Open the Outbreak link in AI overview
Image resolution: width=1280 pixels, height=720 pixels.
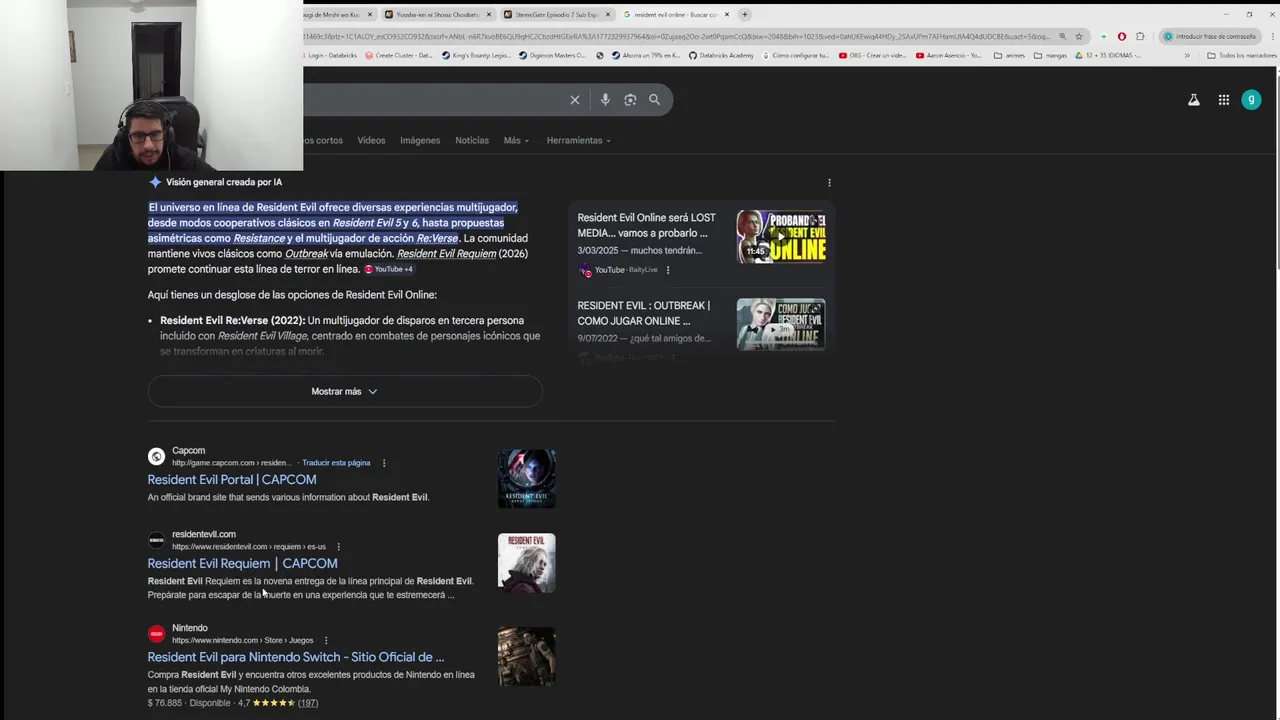306,254
